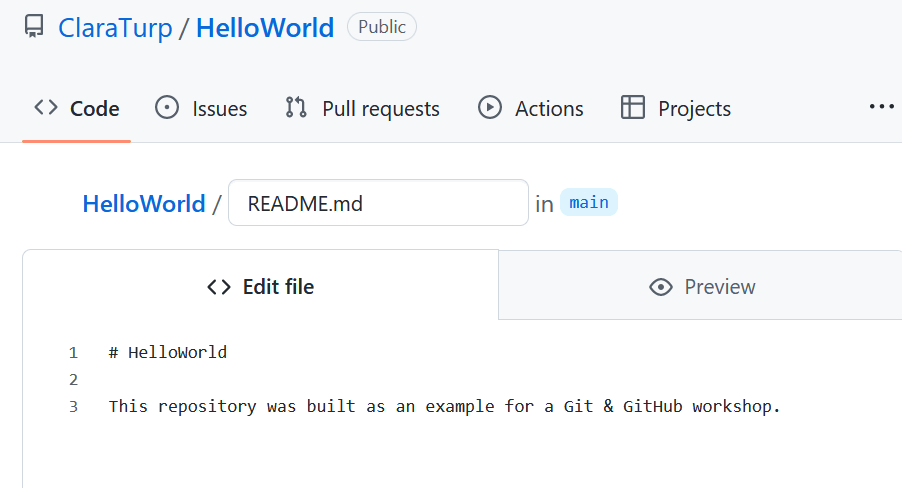The width and height of the screenshot is (902, 488).
Task: Click the Preview eye icon
Action: click(x=661, y=287)
